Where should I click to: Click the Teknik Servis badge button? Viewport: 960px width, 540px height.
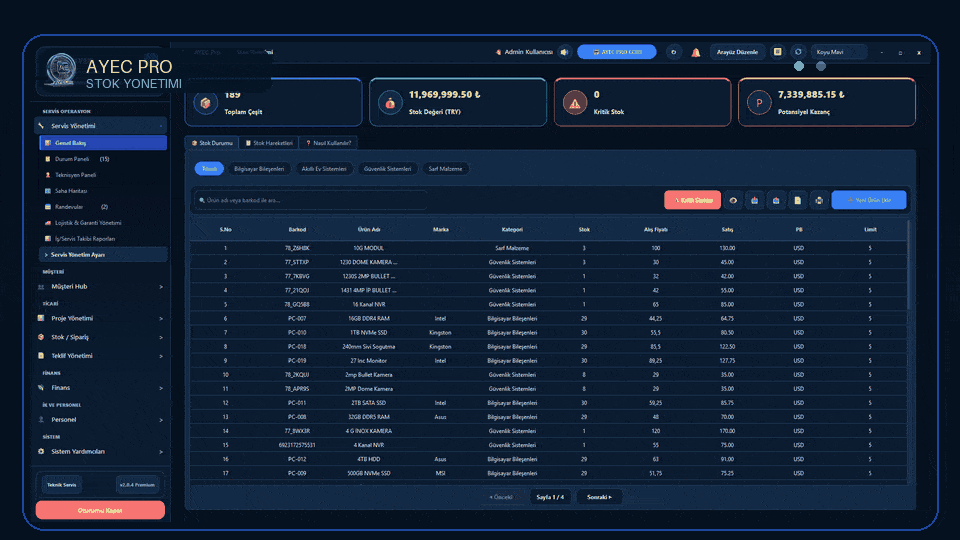[x=62, y=485]
